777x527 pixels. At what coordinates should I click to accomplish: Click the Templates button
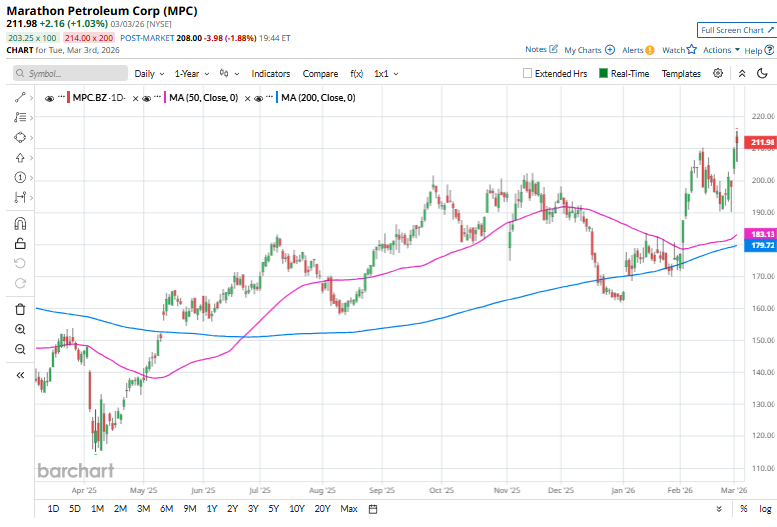[x=681, y=73]
